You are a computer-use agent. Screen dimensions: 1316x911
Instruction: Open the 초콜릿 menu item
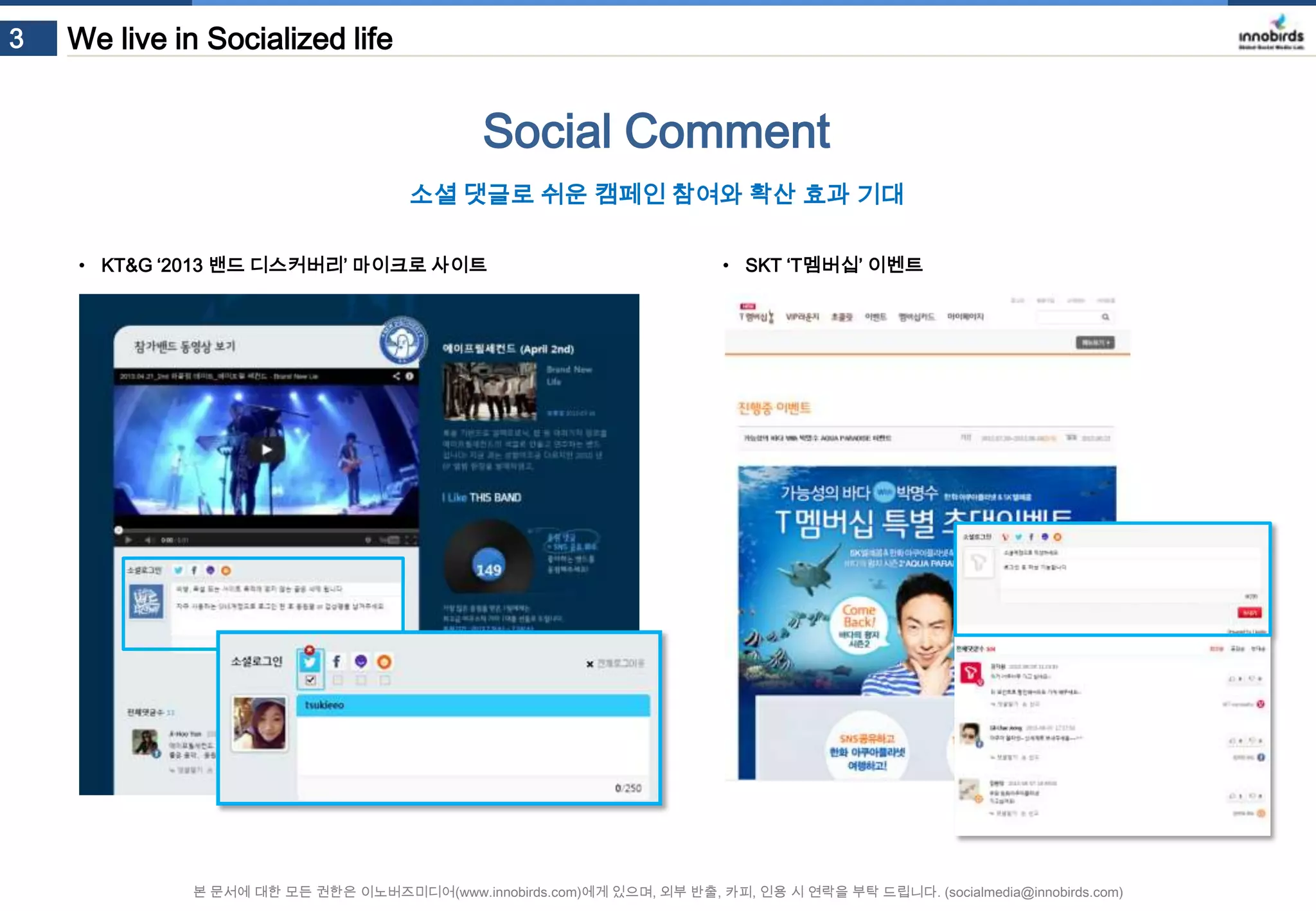coord(842,317)
